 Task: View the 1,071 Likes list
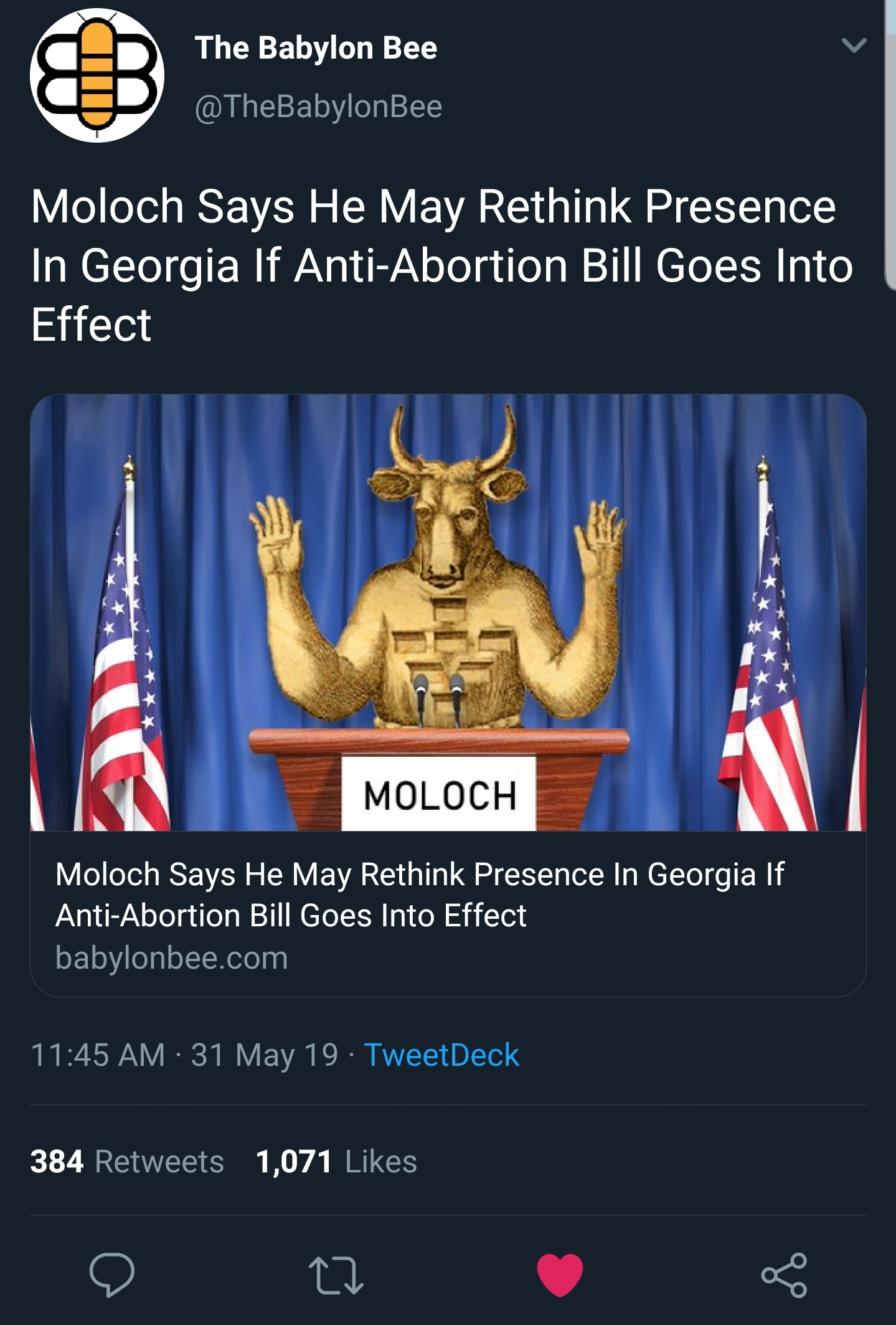coord(336,1161)
